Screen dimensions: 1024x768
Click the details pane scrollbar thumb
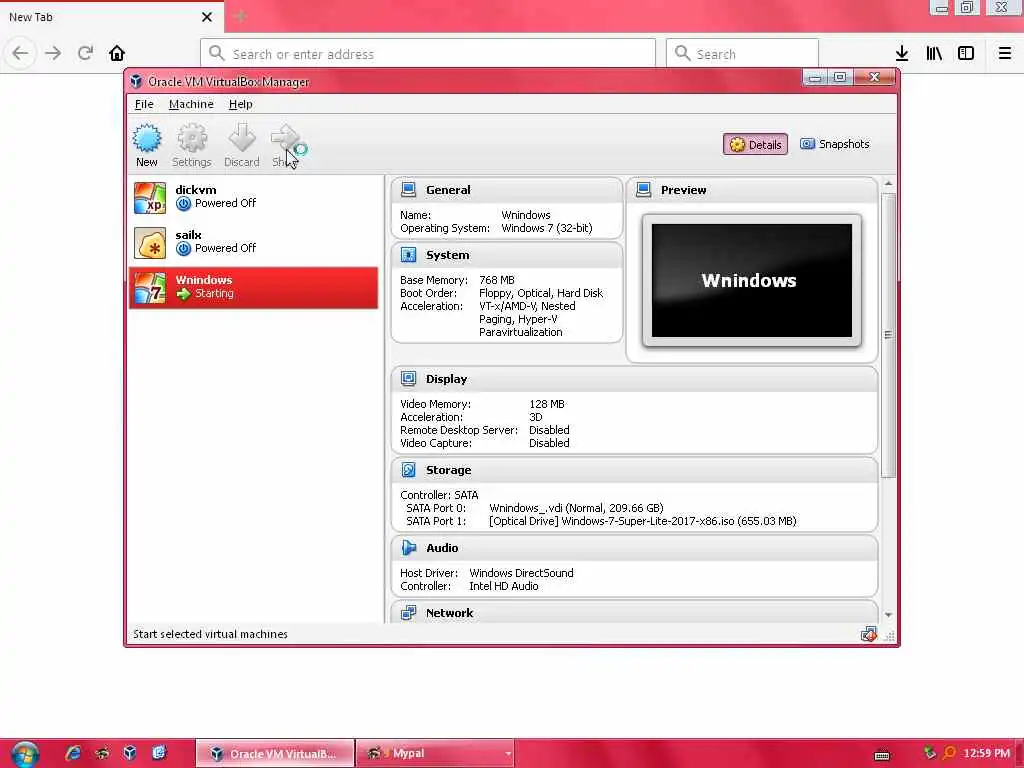click(x=888, y=335)
